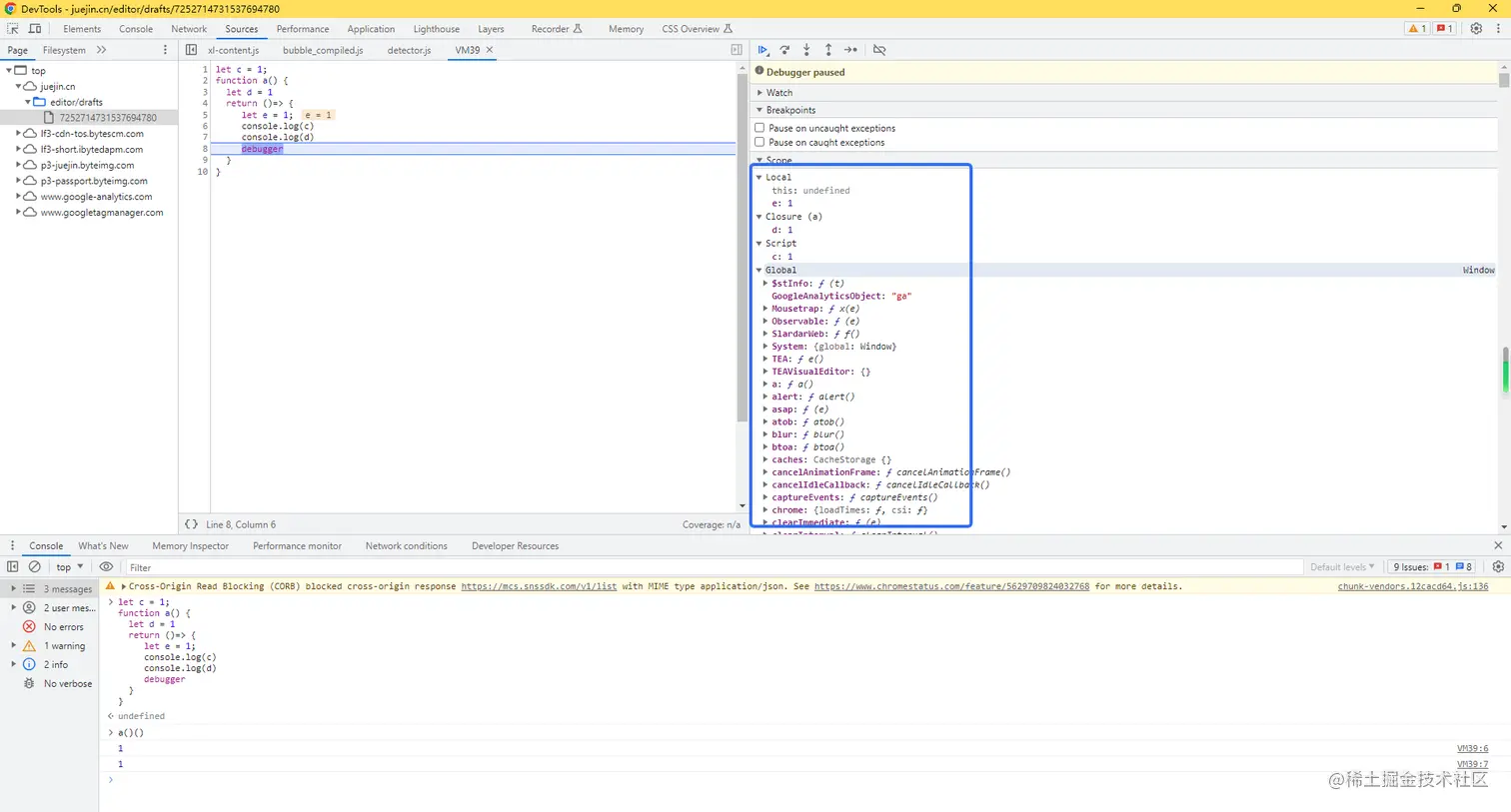1511x812 pixels.
Task: Select file 7252714731537694780 in tree
Action: [108, 118]
